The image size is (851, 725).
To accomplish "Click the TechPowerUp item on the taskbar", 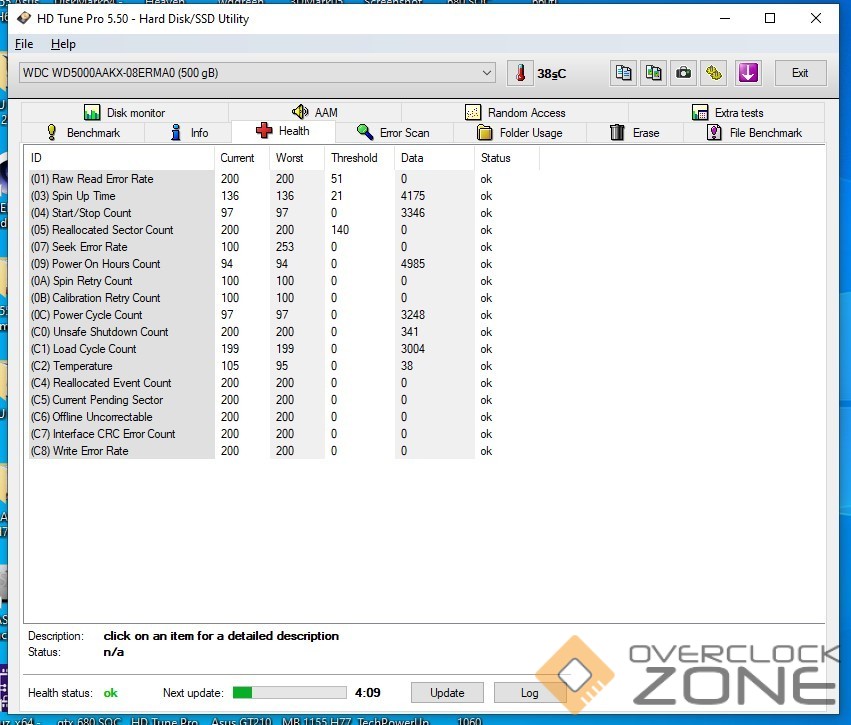I will click(x=393, y=720).
